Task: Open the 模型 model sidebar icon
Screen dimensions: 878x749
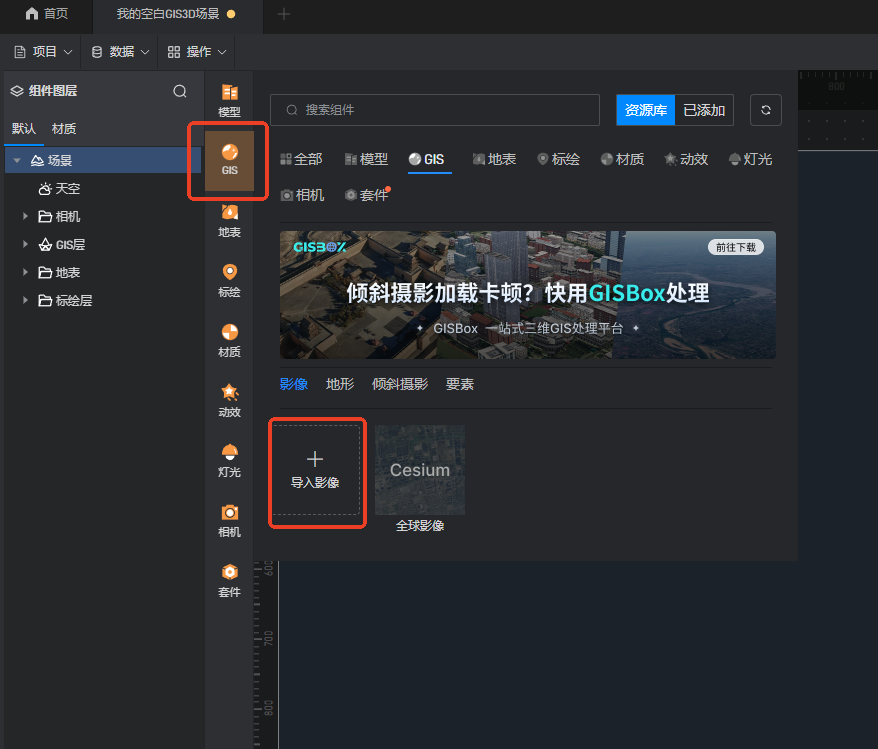Action: click(x=229, y=100)
